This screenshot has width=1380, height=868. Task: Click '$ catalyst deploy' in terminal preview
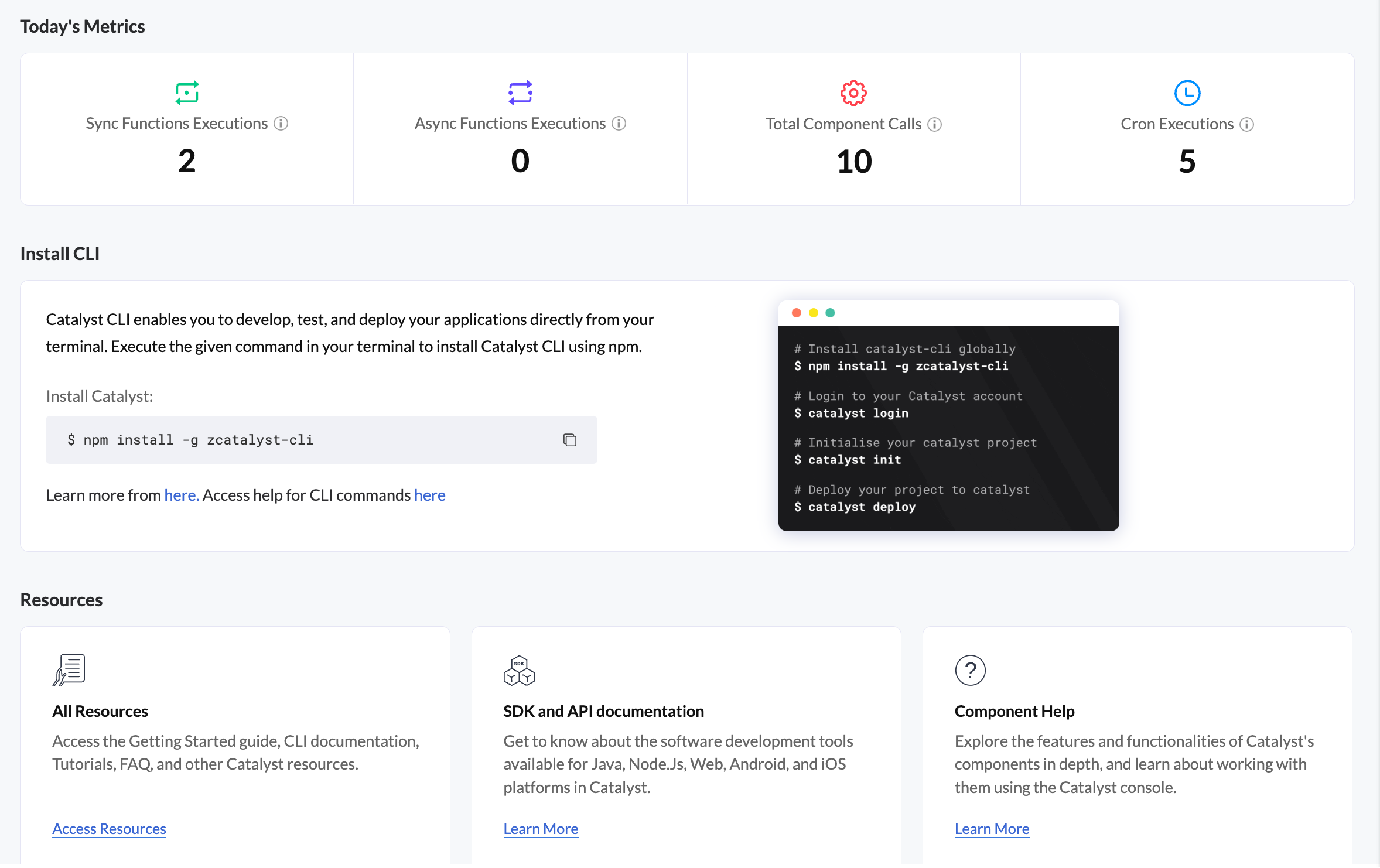click(x=855, y=507)
